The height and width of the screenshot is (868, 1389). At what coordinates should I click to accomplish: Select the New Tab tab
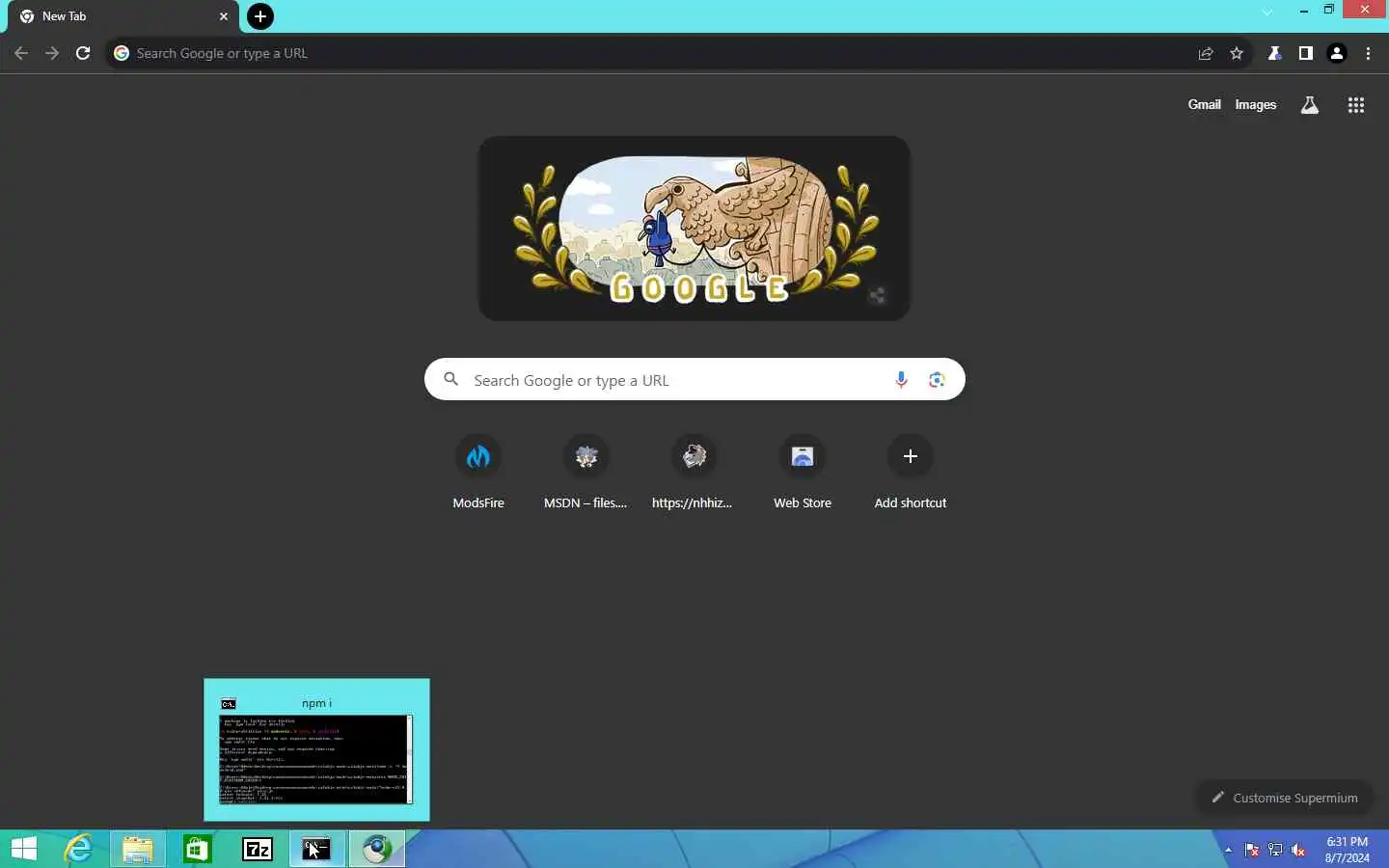[123, 16]
